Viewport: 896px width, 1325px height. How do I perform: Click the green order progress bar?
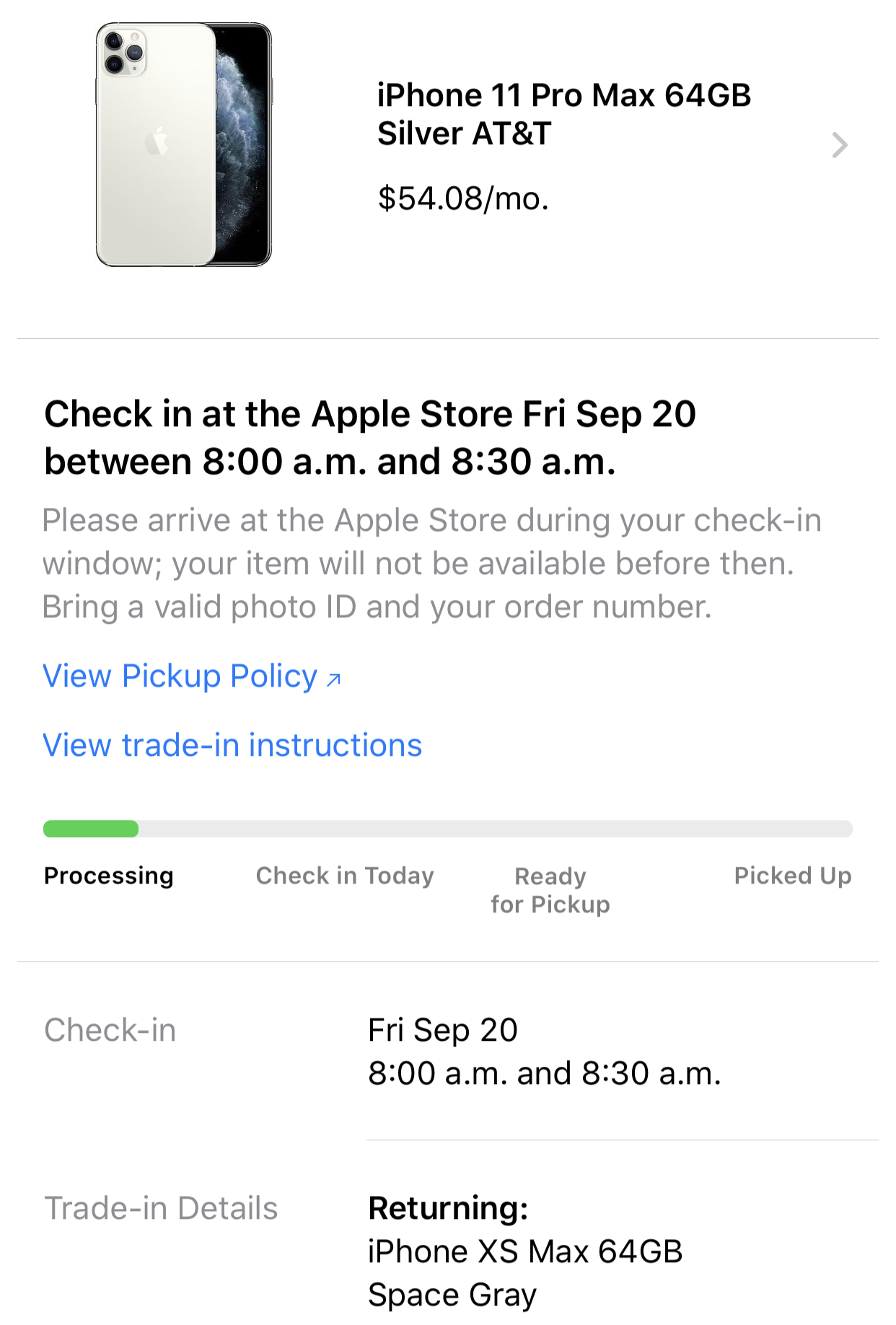click(x=91, y=829)
